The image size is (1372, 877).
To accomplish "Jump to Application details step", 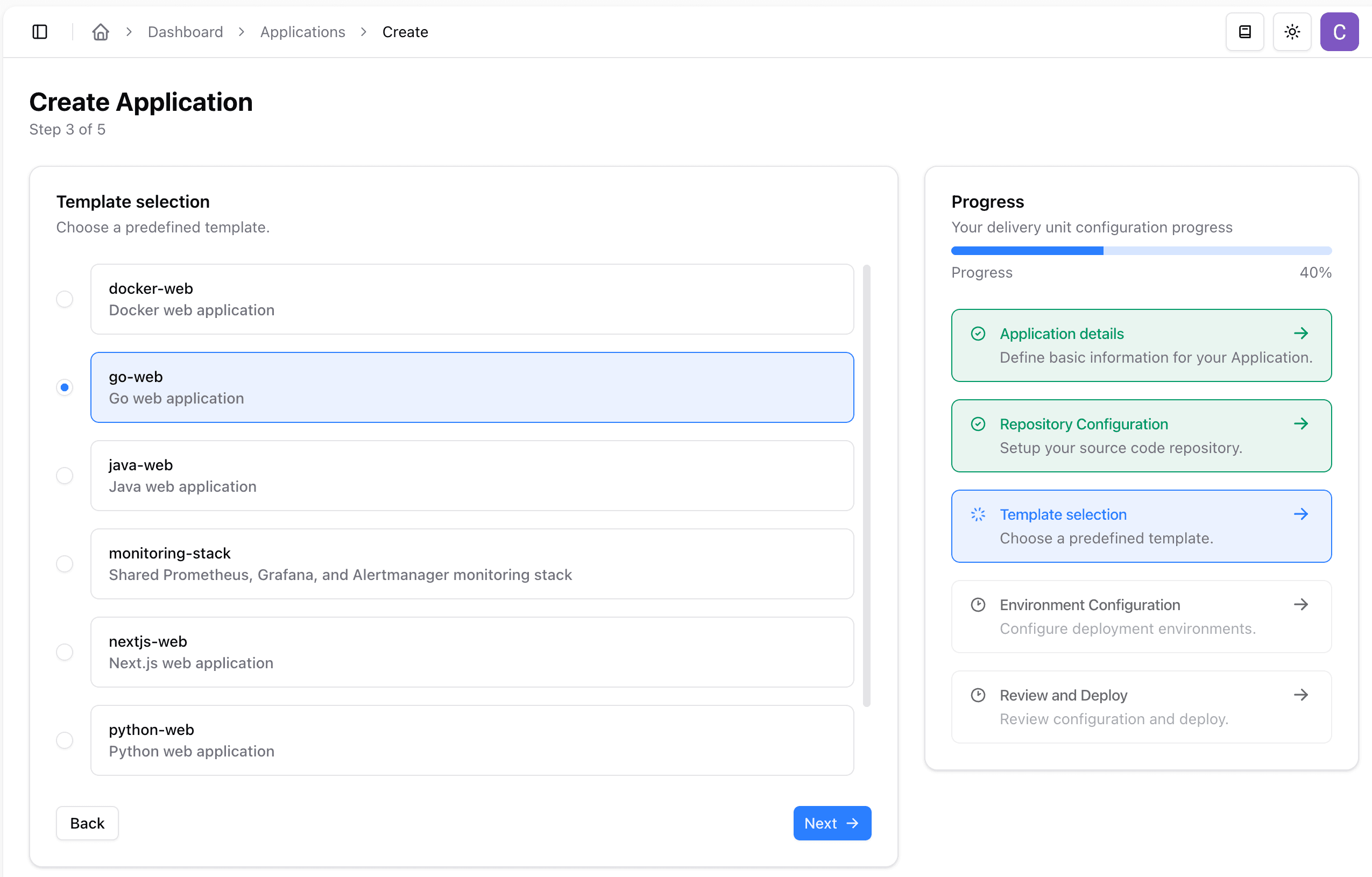I will click(x=1141, y=345).
